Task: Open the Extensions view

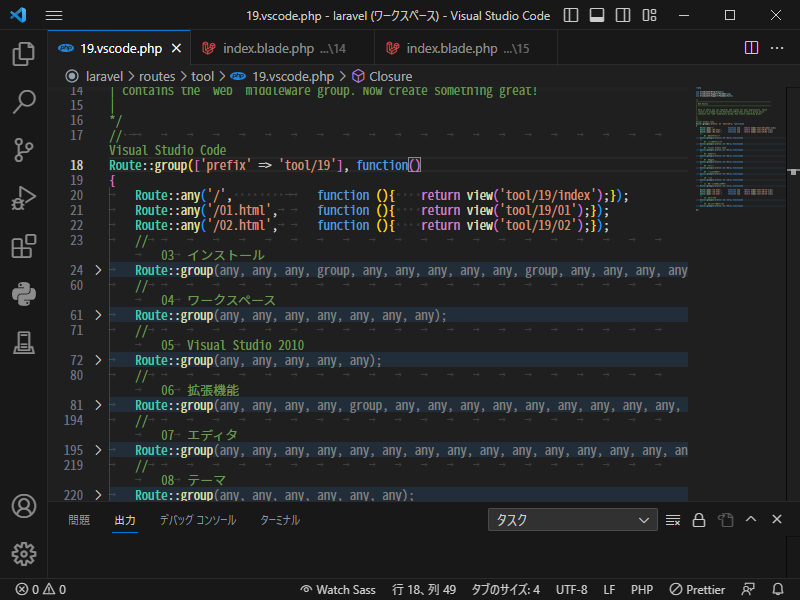Action: point(23,246)
